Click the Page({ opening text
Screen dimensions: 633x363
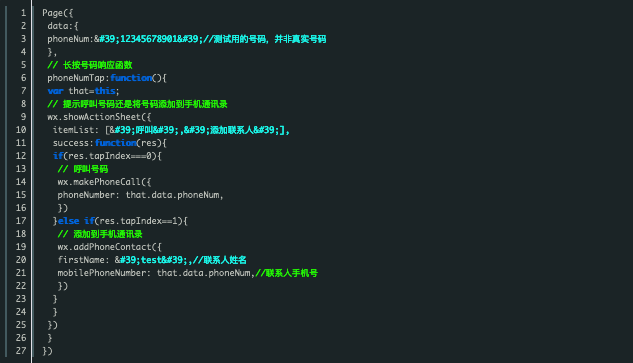click(x=58, y=13)
